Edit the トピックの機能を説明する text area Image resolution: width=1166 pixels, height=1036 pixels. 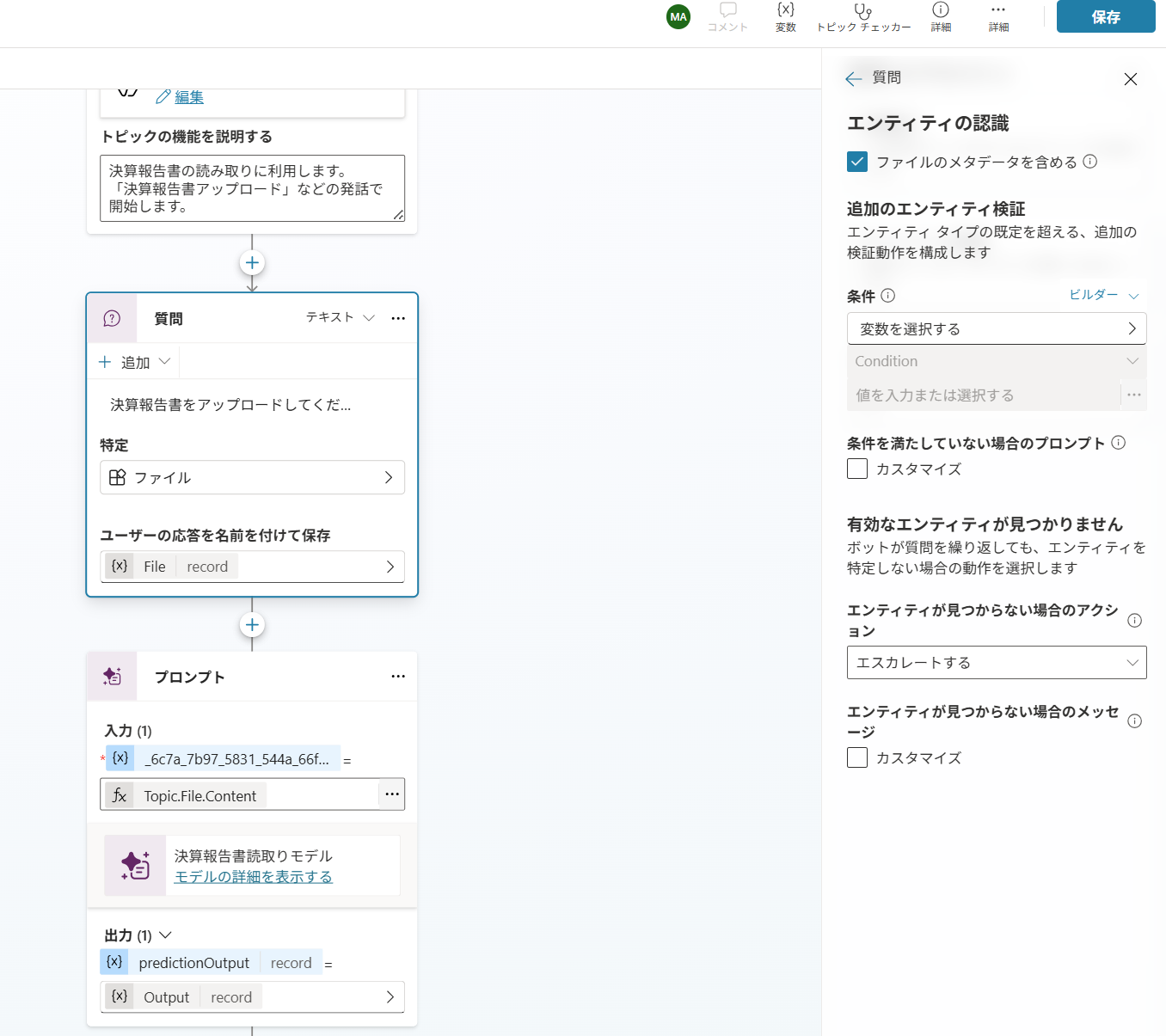(x=252, y=188)
